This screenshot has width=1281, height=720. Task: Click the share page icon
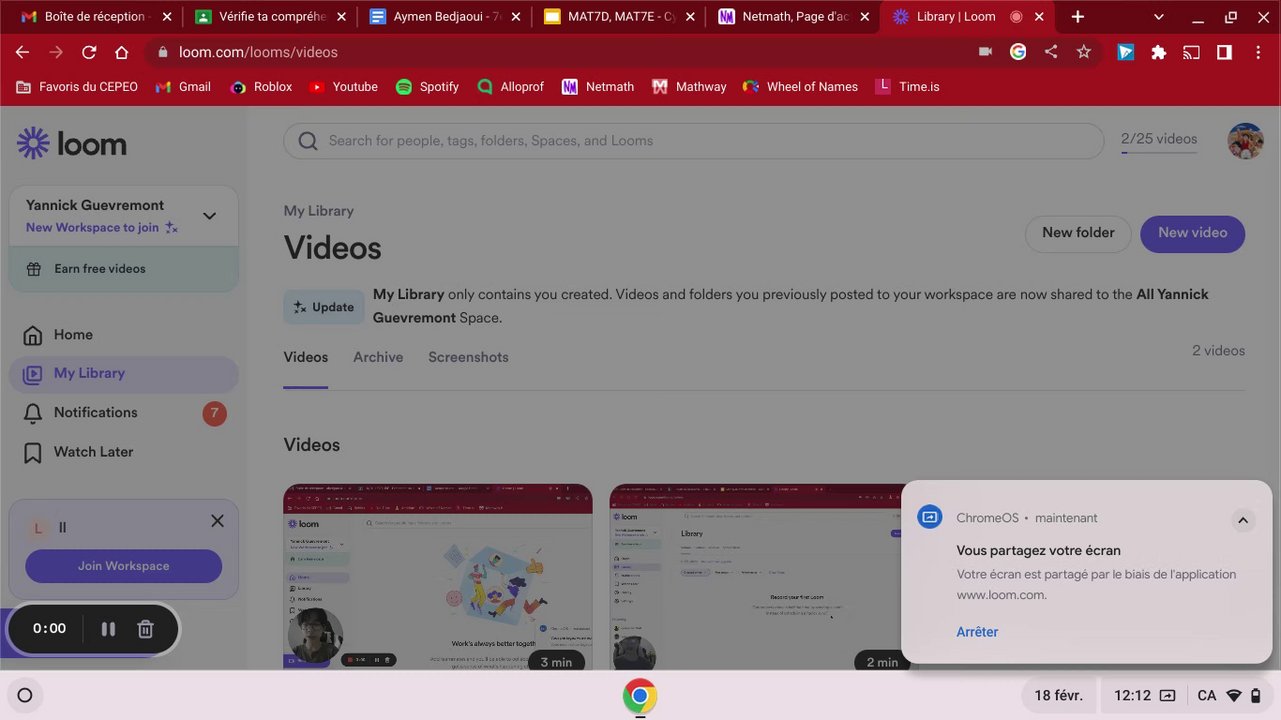click(1051, 52)
